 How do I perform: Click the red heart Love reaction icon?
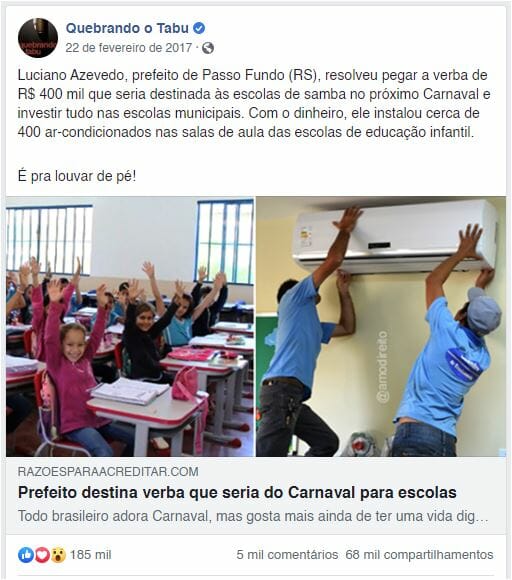coord(42,555)
